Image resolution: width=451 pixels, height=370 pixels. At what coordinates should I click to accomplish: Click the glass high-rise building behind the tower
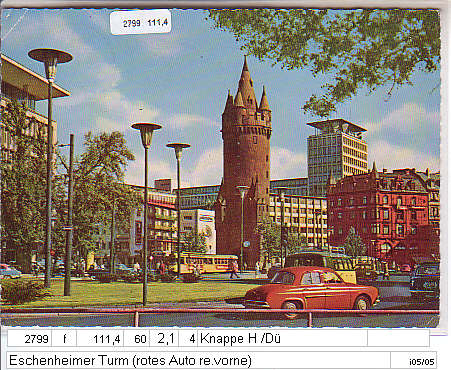[x=337, y=152]
